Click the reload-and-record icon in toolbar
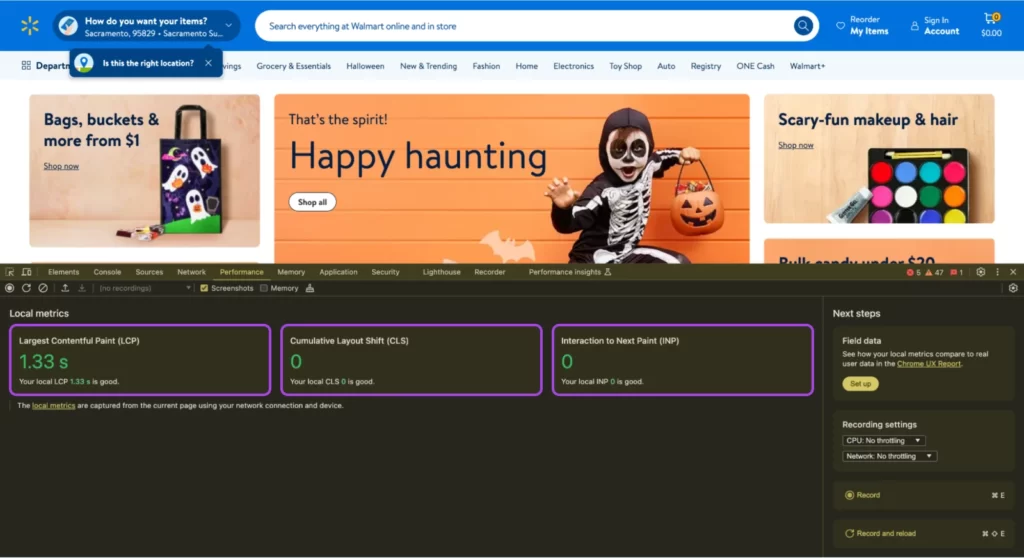The width and height of the screenshot is (1024, 558). 26,288
